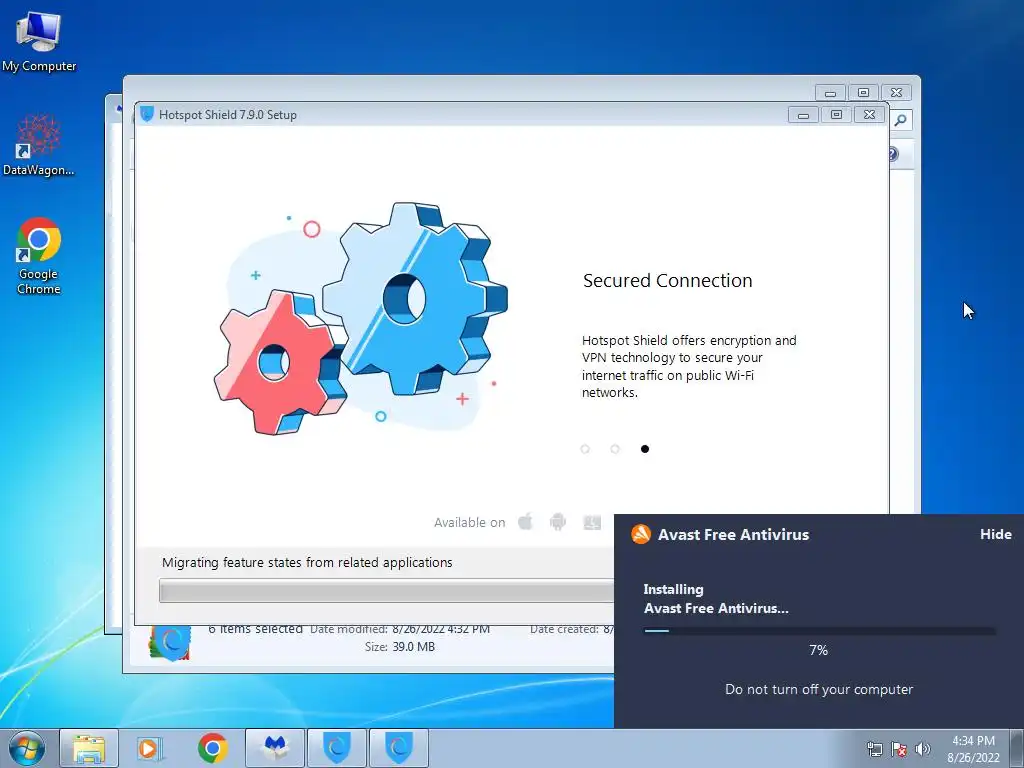Switch to the first Hotspot Shield taskbar item
1024x768 pixels.
pos(337,748)
